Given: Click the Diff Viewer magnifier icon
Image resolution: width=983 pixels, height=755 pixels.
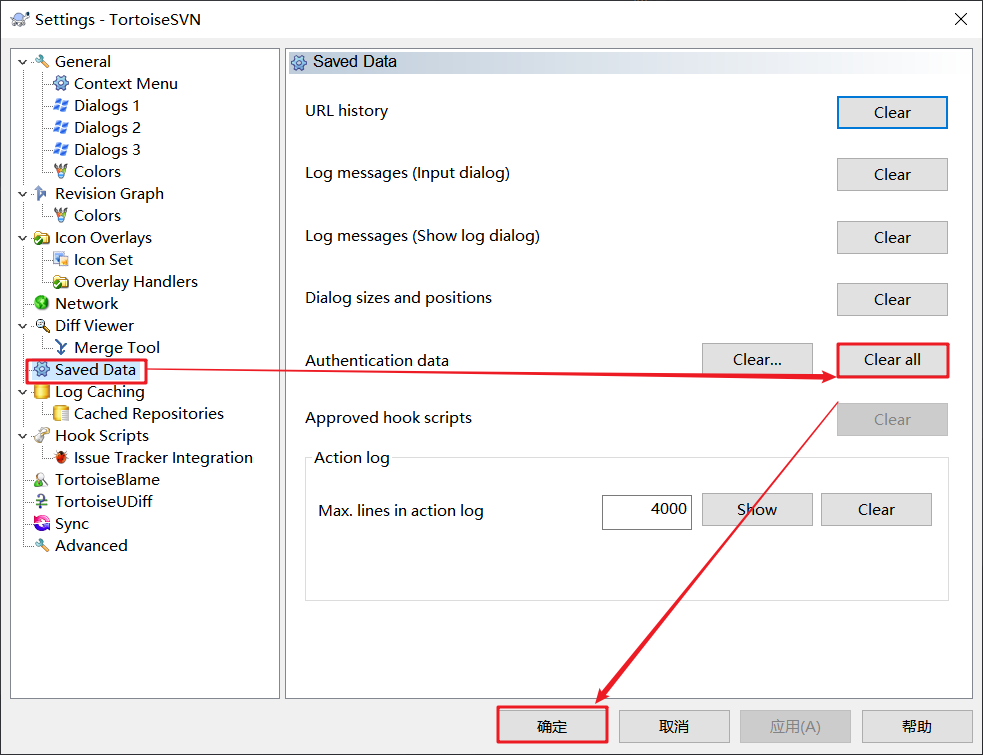Looking at the screenshot, I should tap(41, 325).
